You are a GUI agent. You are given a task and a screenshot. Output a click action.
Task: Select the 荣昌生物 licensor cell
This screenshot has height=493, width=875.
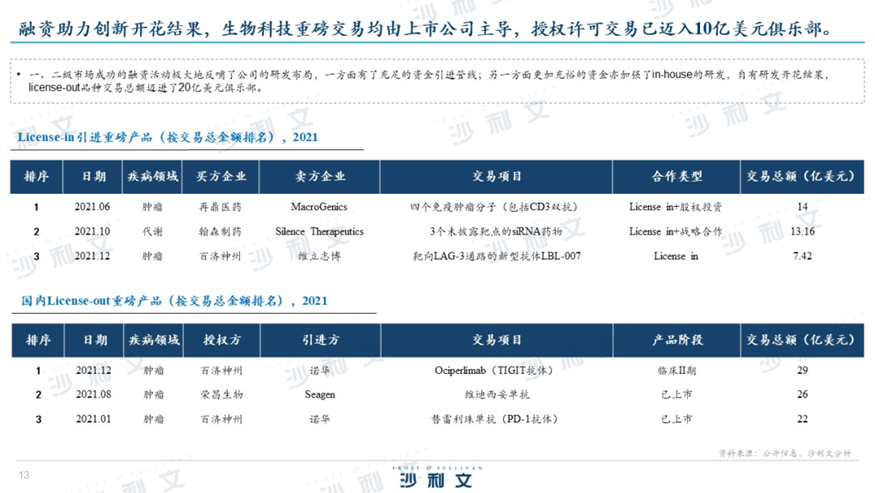(x=222, y=395)
